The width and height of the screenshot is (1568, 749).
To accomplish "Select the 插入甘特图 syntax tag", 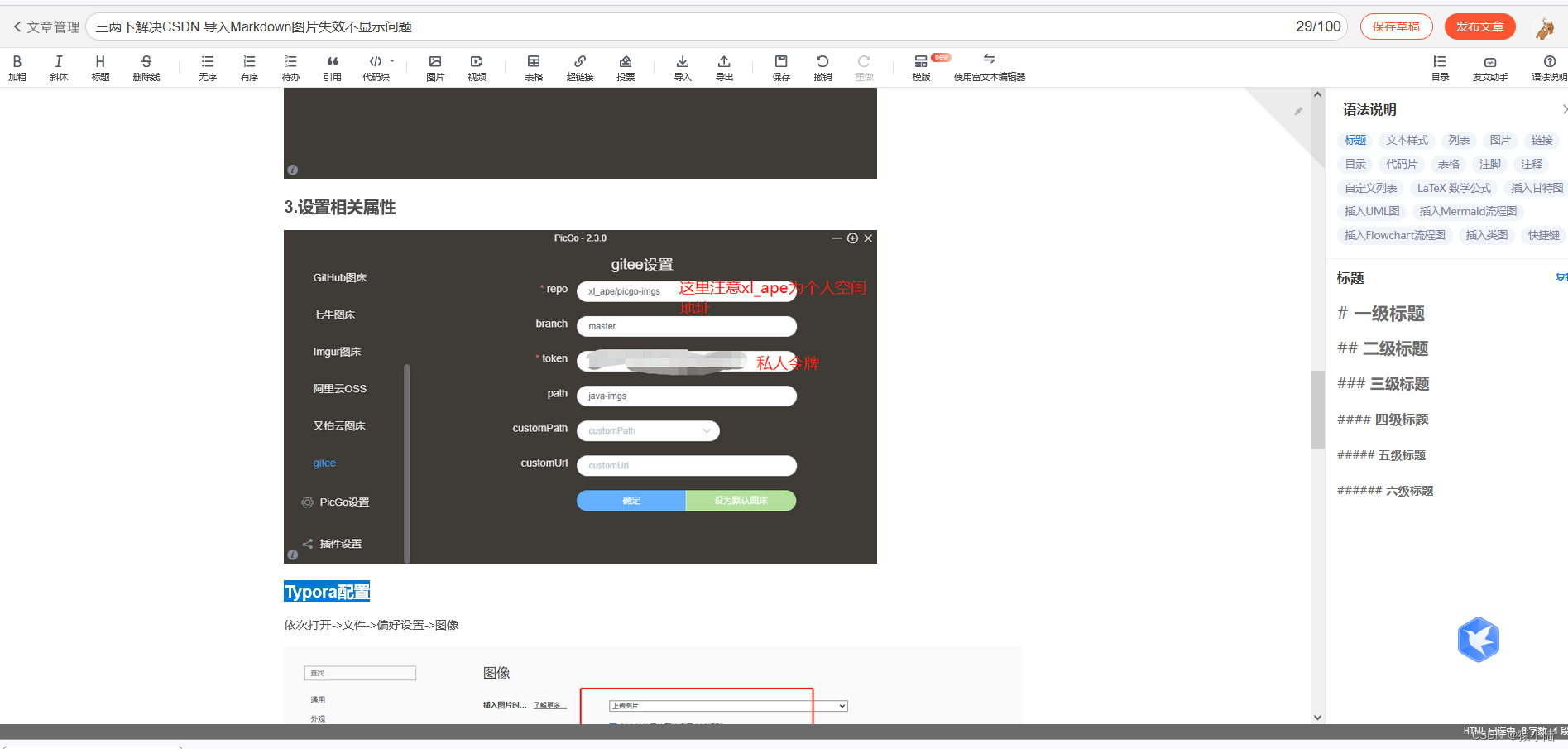I will (x=1537, y=188).
